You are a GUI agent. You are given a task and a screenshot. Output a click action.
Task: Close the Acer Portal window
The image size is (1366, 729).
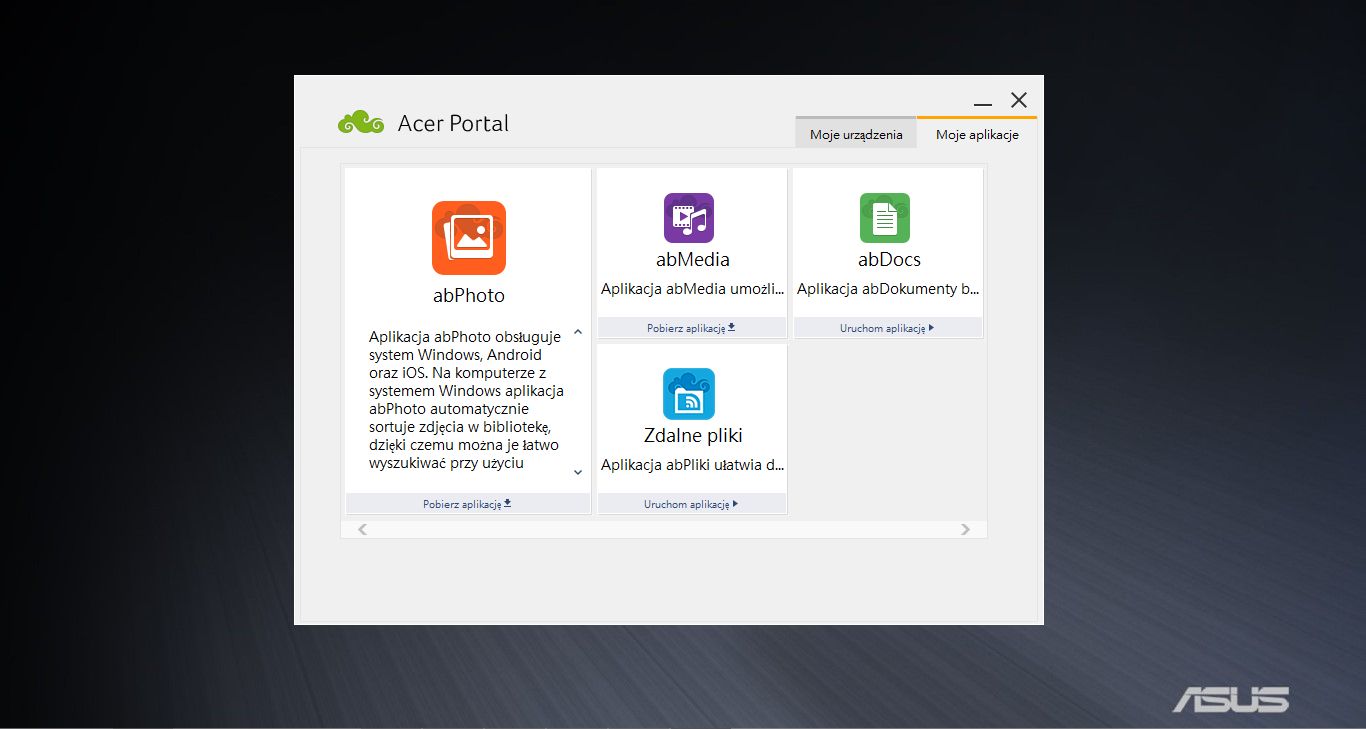point(1019,100)
